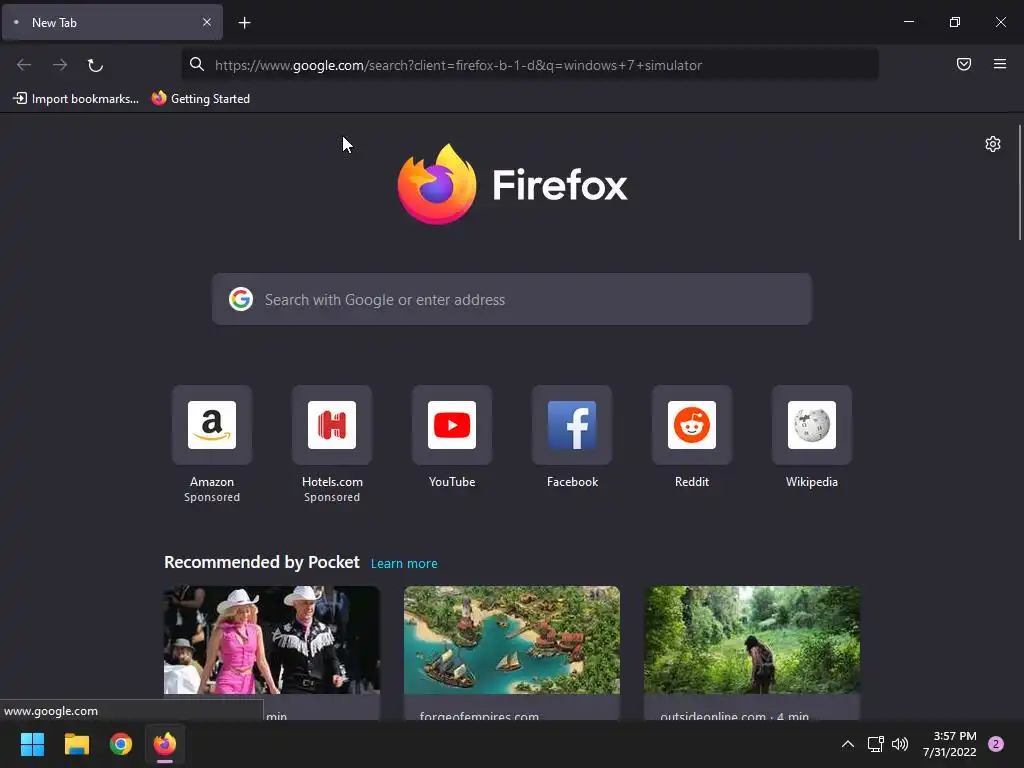The image size is (1024, 768).
Task: Click the Search with Google field
Action: 511,300
